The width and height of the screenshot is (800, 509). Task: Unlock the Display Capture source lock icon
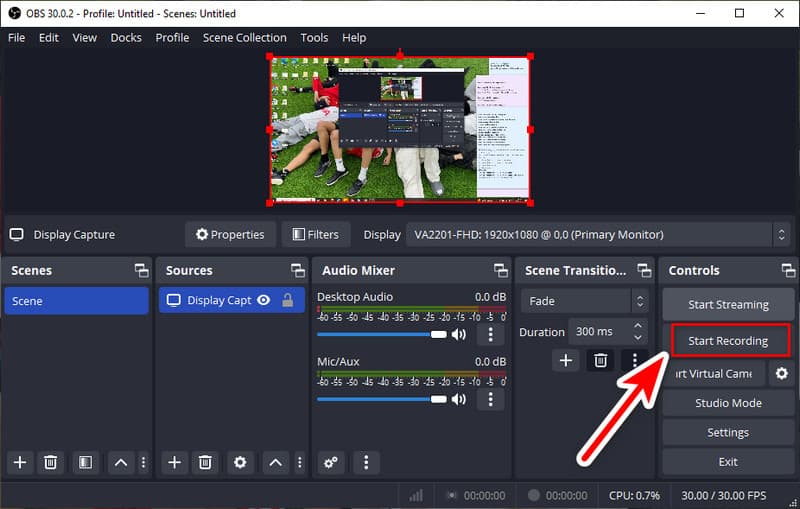coord(288,300)
